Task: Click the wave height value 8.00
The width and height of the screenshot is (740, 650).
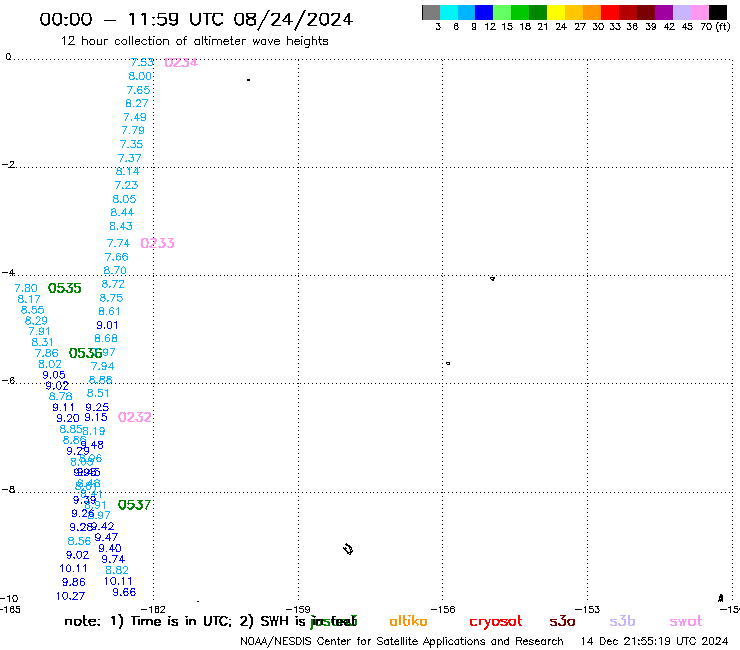Action: tap(140, 76)
